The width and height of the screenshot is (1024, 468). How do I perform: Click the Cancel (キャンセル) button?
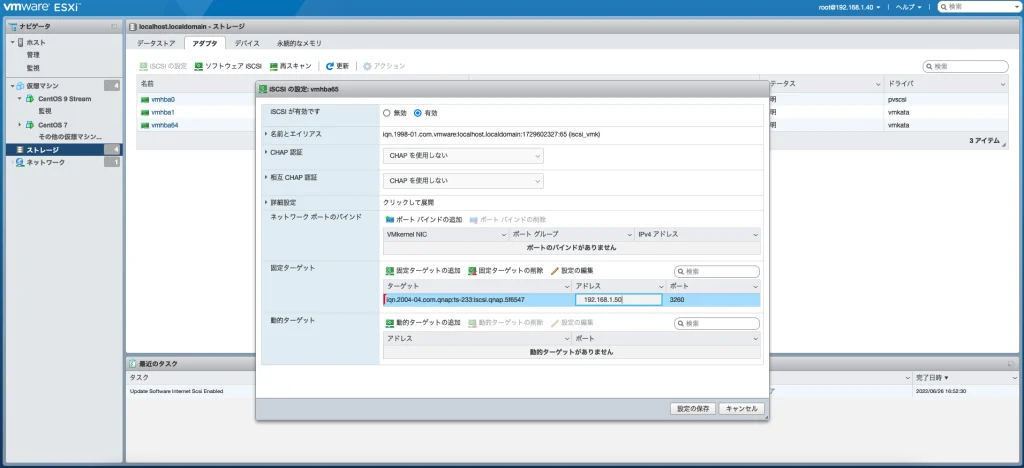741,409
